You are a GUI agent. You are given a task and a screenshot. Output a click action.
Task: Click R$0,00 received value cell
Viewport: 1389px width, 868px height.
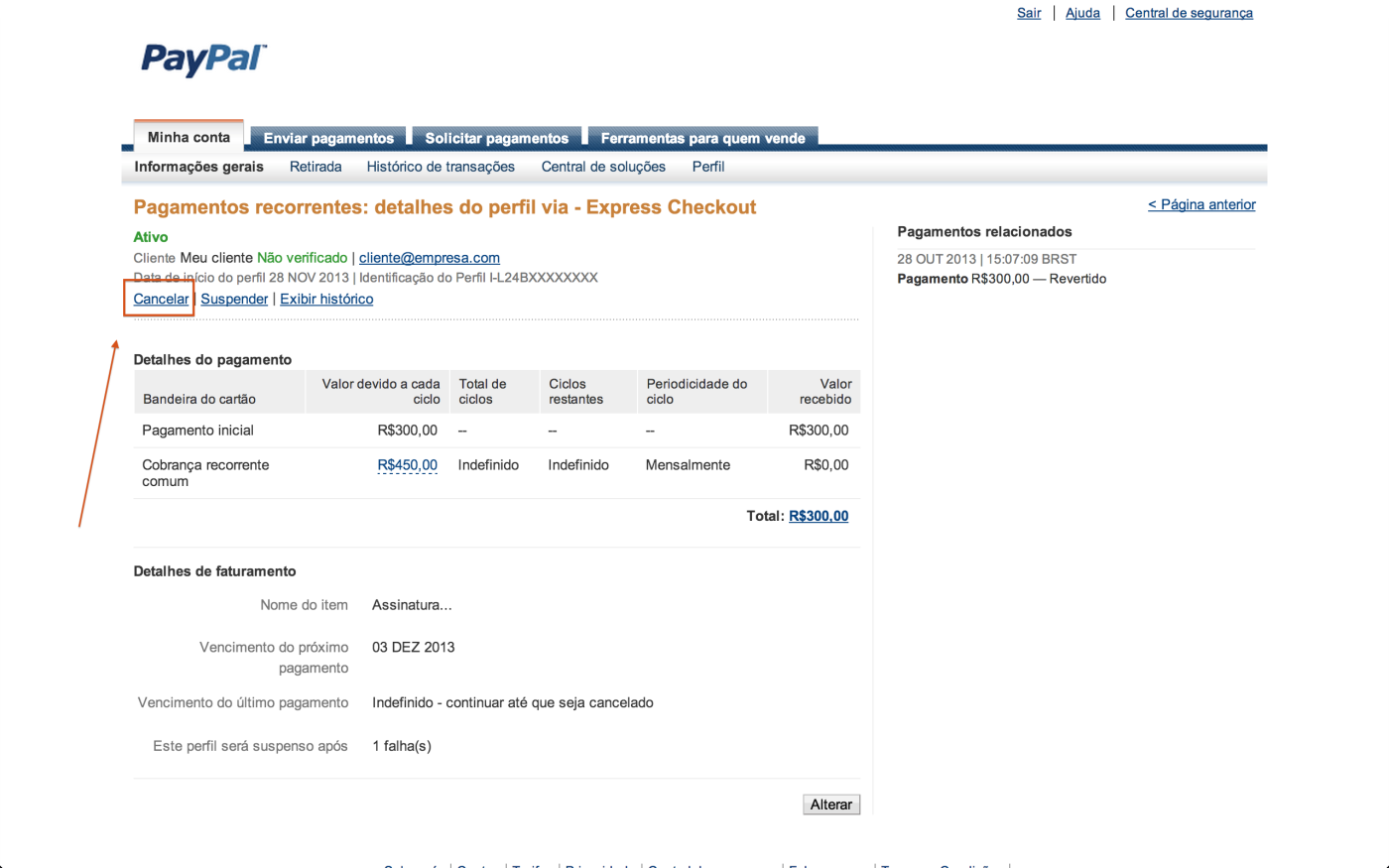tap(826, 465)
